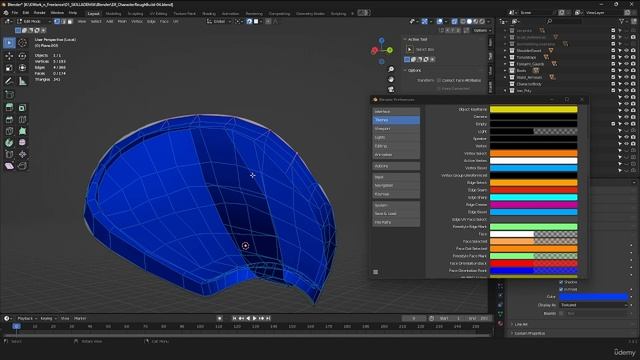Select the Transform tool

[22, 68]
